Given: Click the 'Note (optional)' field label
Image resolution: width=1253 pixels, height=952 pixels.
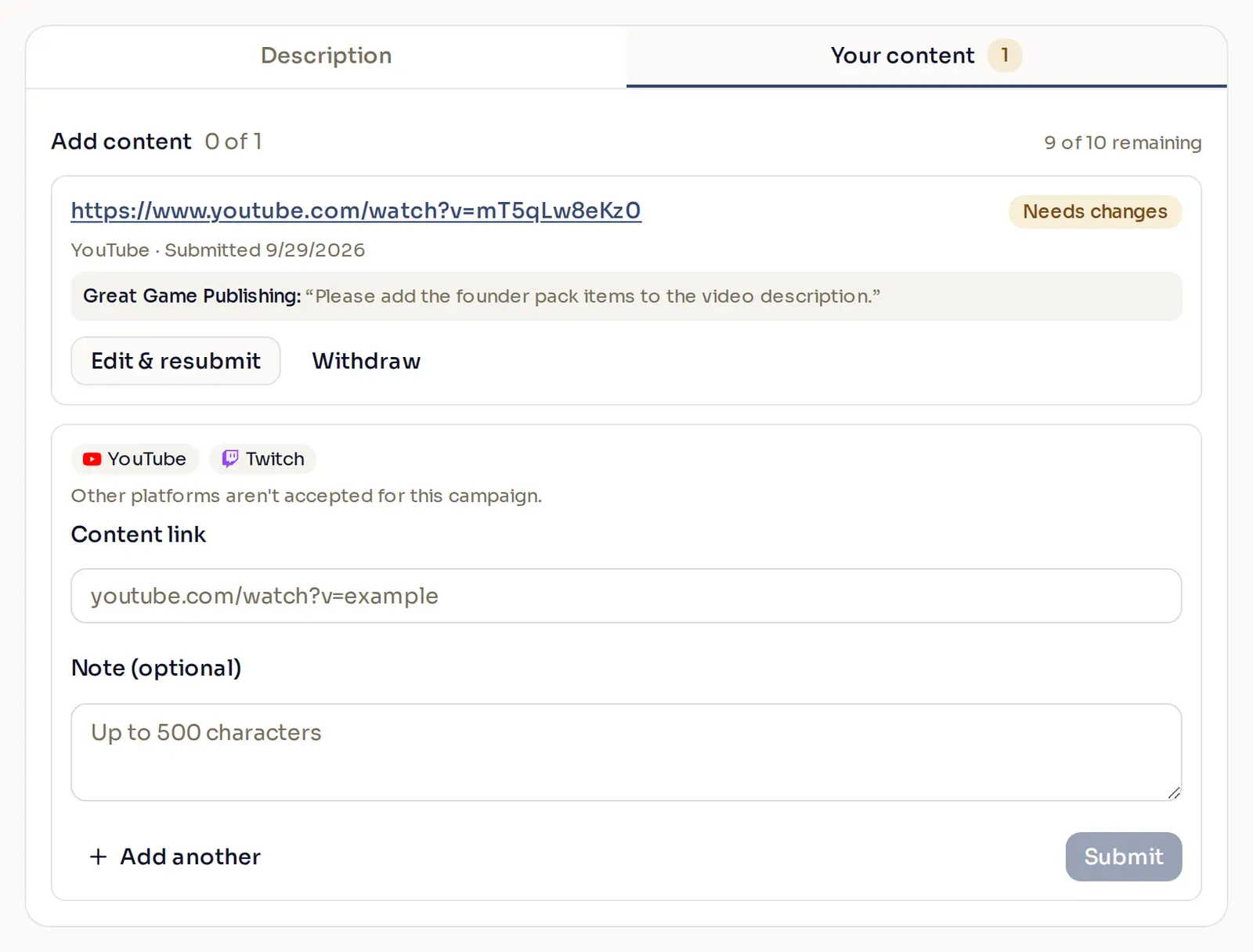Looking at the screenshot, I should [x=156, y=668].
